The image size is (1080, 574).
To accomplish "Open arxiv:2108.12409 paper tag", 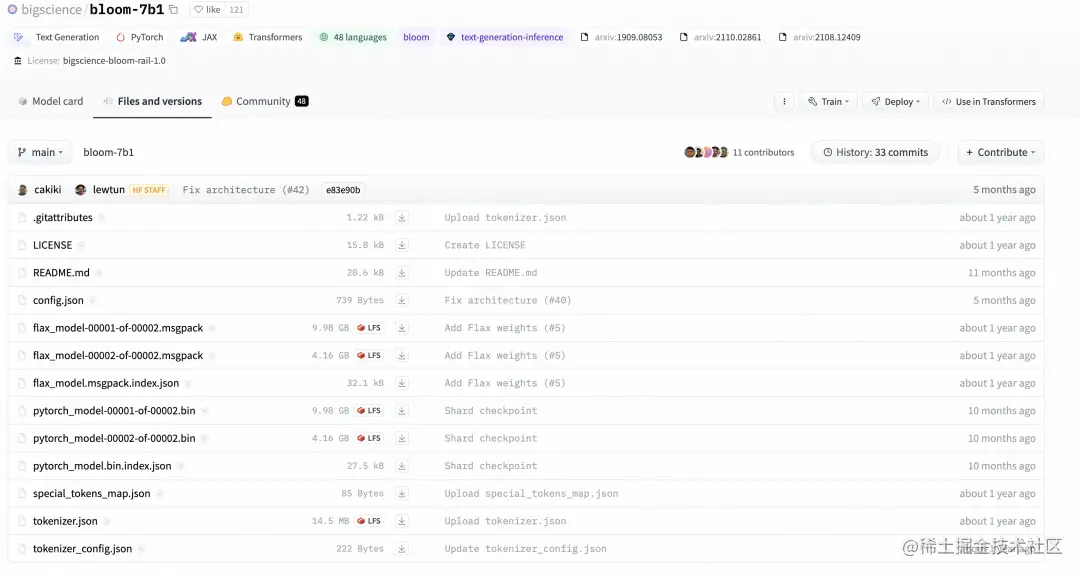I will [820, 37].
